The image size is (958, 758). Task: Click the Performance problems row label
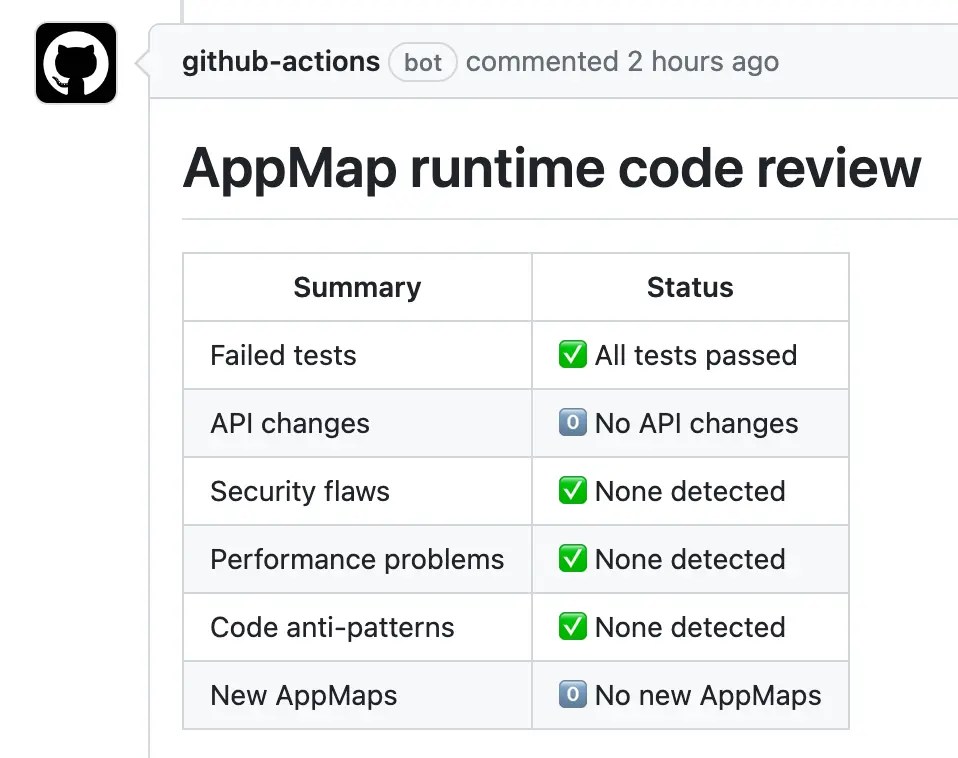[x=356, y=559]
